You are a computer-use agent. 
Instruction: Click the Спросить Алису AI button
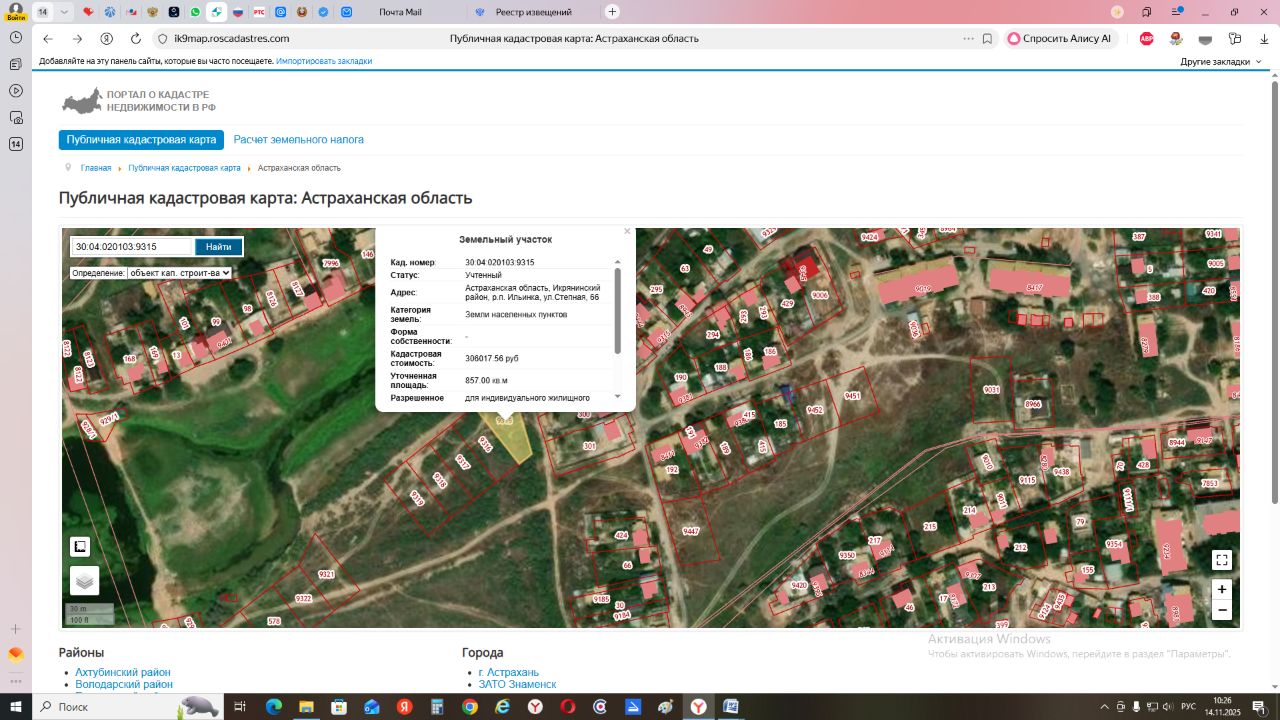[1060, 39]
